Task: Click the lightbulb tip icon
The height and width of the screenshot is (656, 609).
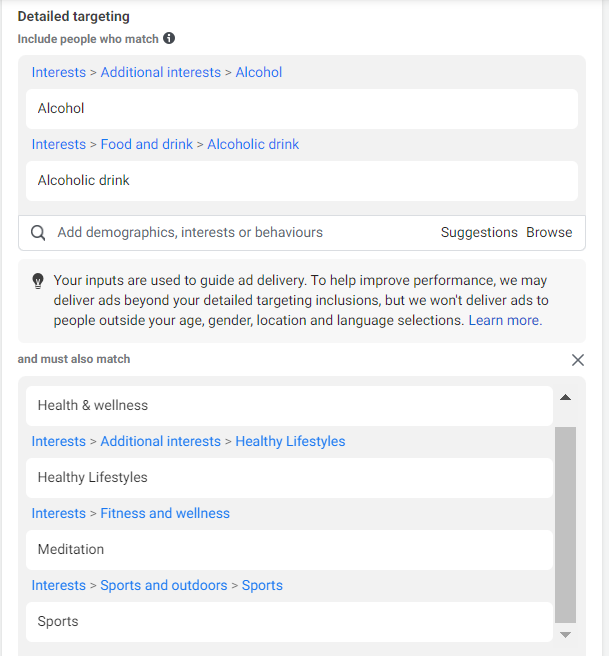Action: tap(38, 281)
